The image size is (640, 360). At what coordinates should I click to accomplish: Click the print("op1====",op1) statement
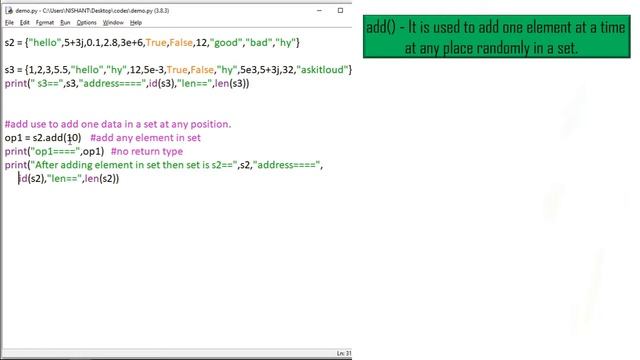click(x=54, y=151)
